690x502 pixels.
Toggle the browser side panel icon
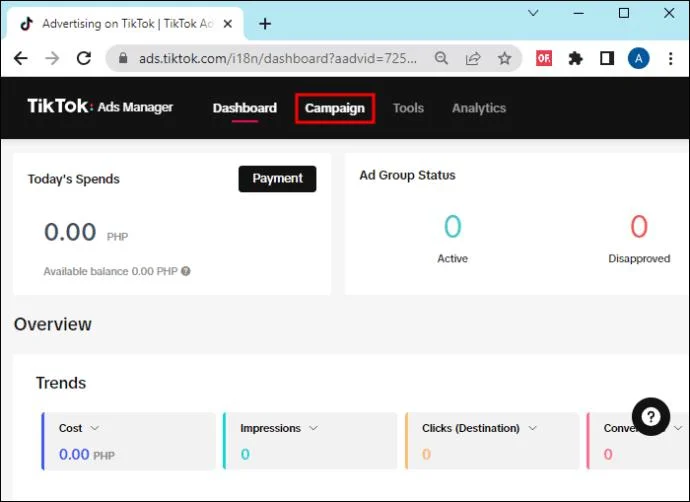(x=607, y=58)
